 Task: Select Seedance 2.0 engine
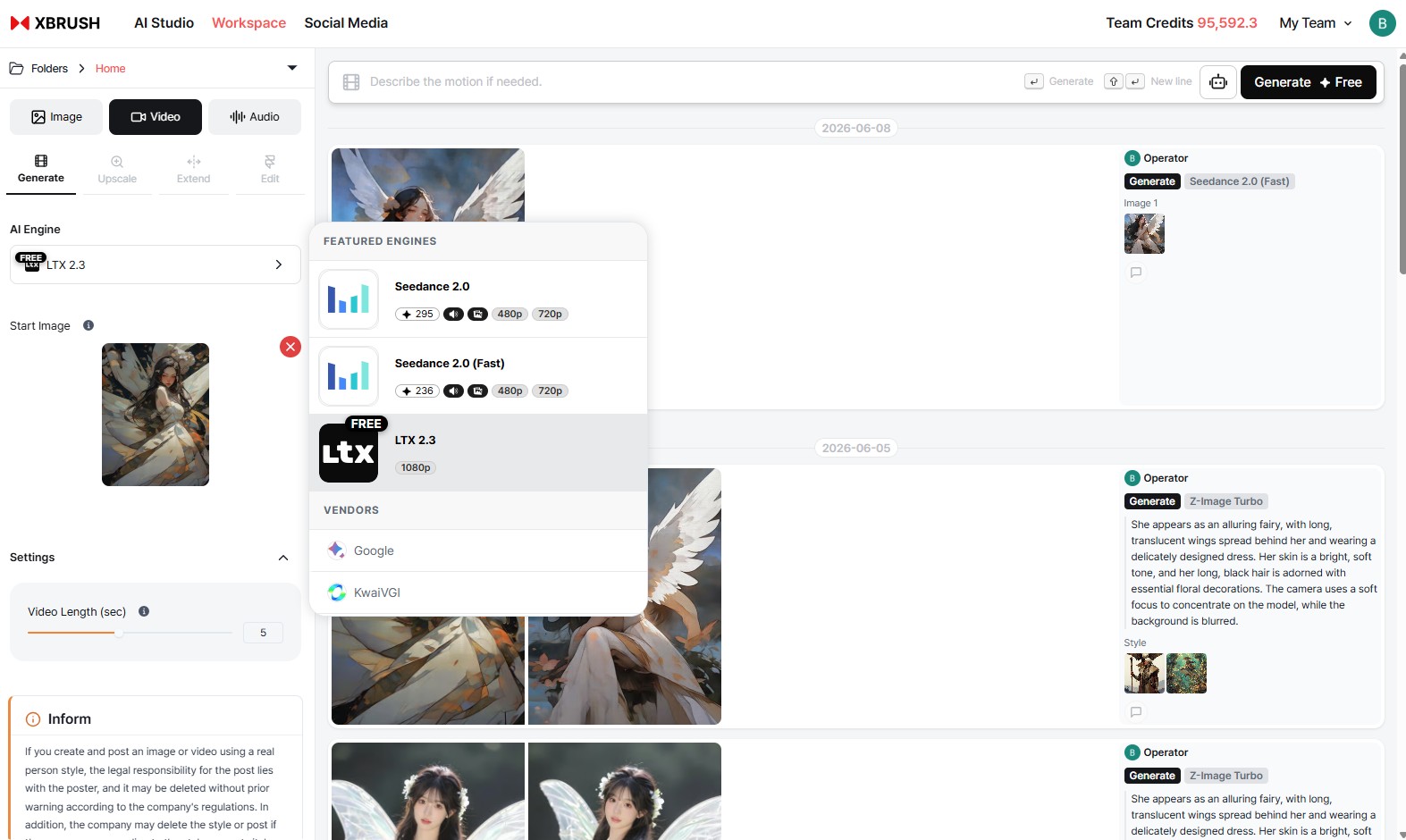478,299
